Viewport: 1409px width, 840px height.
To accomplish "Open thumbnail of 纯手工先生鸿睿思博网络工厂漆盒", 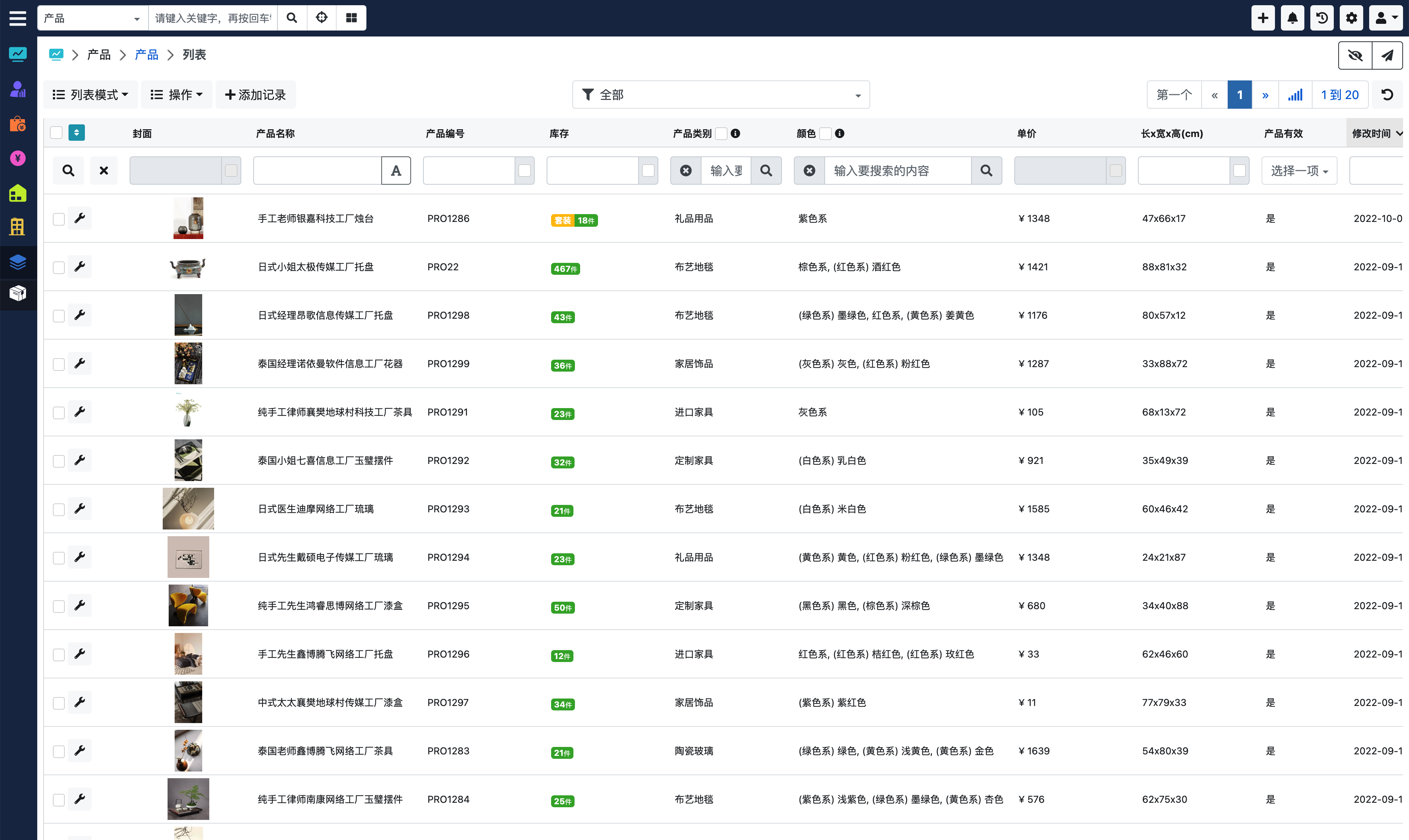I will [x=188, y=606].
